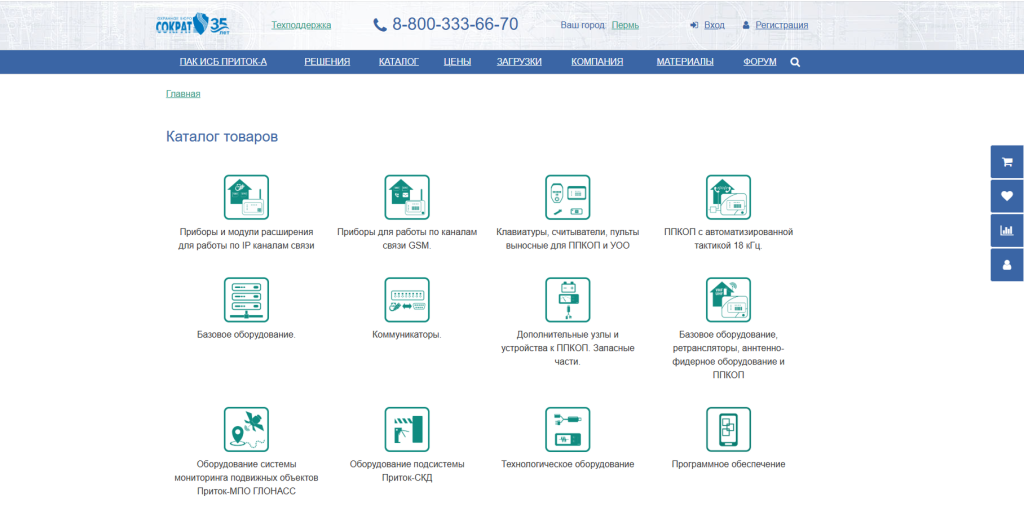Image resolution: width=1024 pixels, height=514 pixels.
Task: Open 'Приборы и модули расширения' IP category text
Action: pos(246,239)
